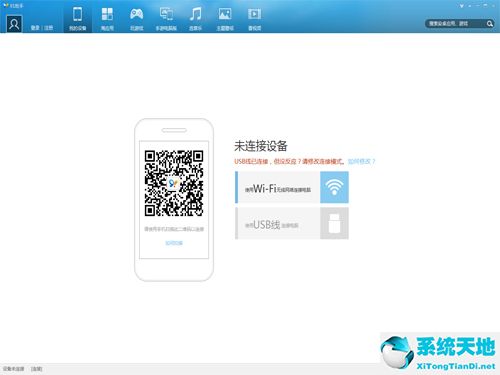Screen dimensions: 500x375
Task: Open the wallpaper picture tab
Action: 225,19
